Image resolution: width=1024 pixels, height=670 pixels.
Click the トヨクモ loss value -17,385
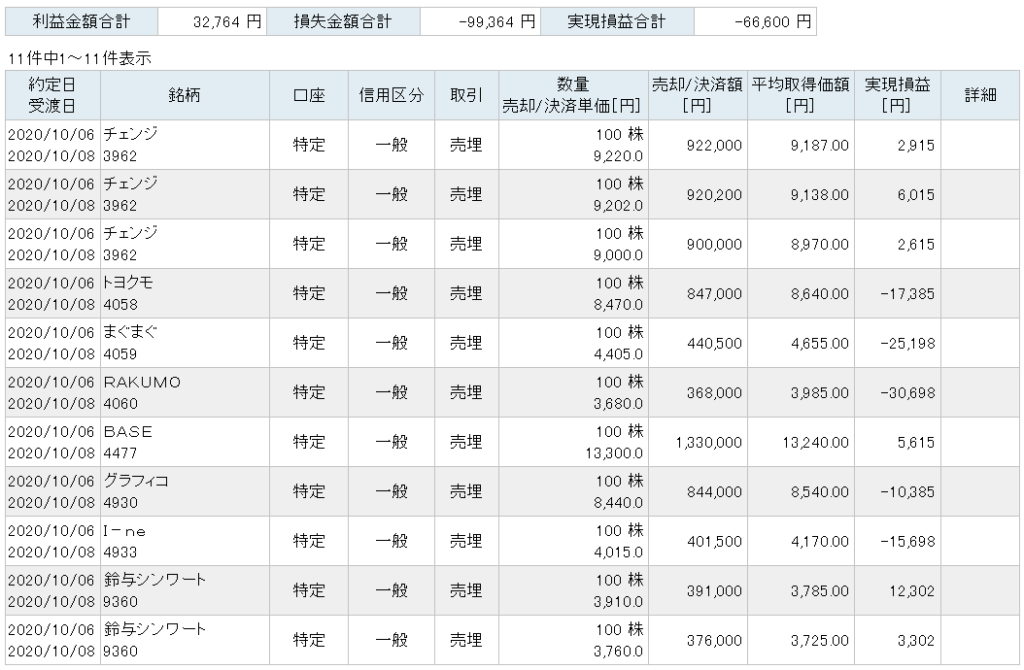[897, 294]
